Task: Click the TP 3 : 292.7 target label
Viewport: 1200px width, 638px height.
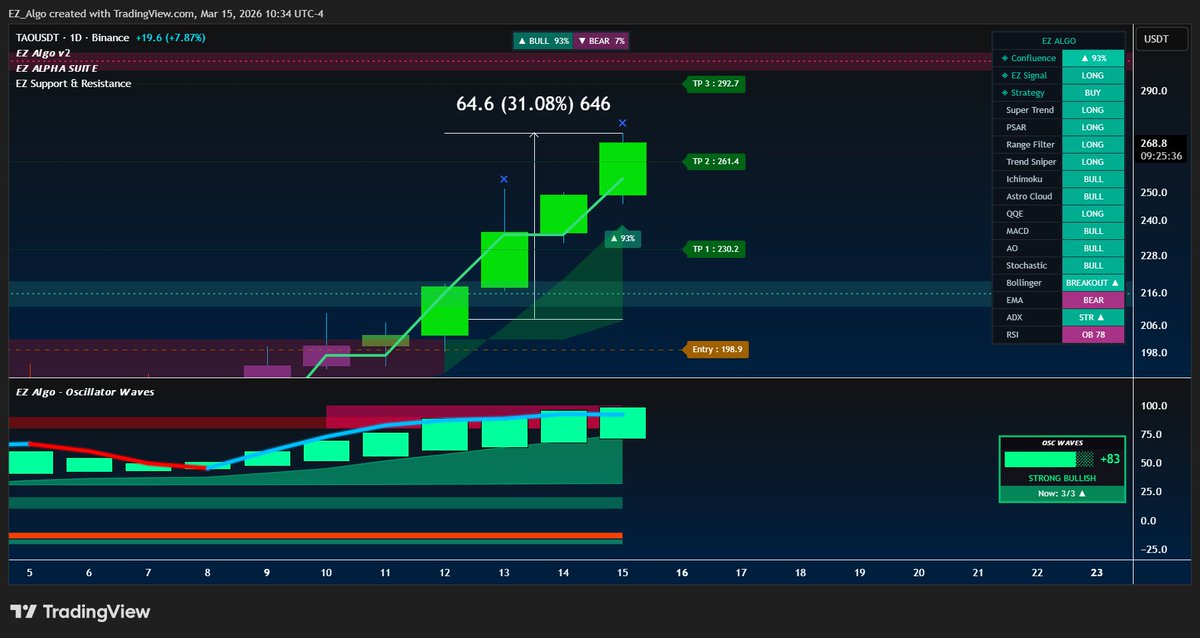Action: click(x=715, y=84)
